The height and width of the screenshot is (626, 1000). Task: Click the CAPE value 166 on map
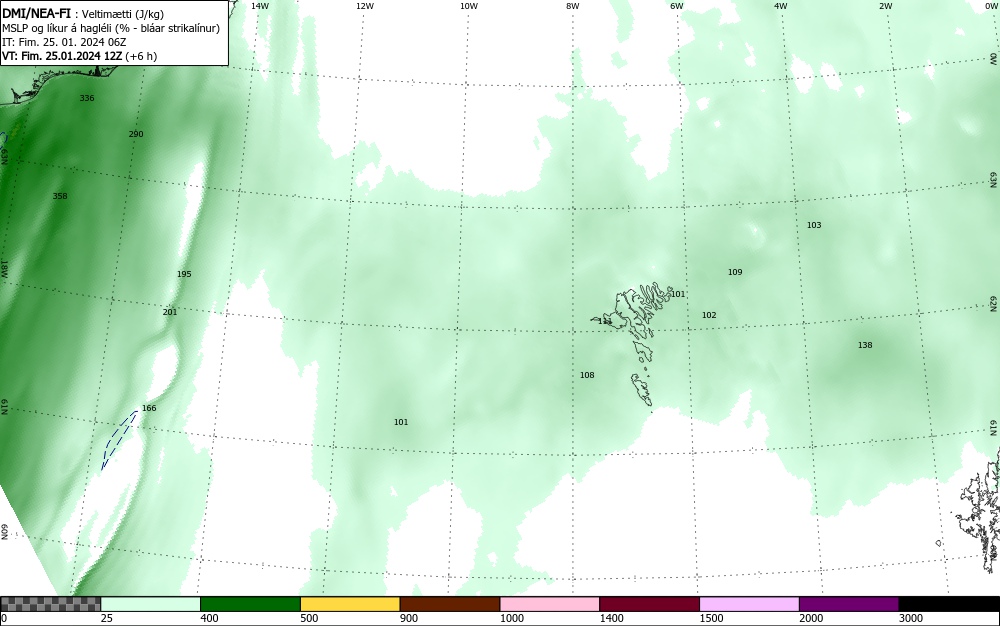coord(149,408)
